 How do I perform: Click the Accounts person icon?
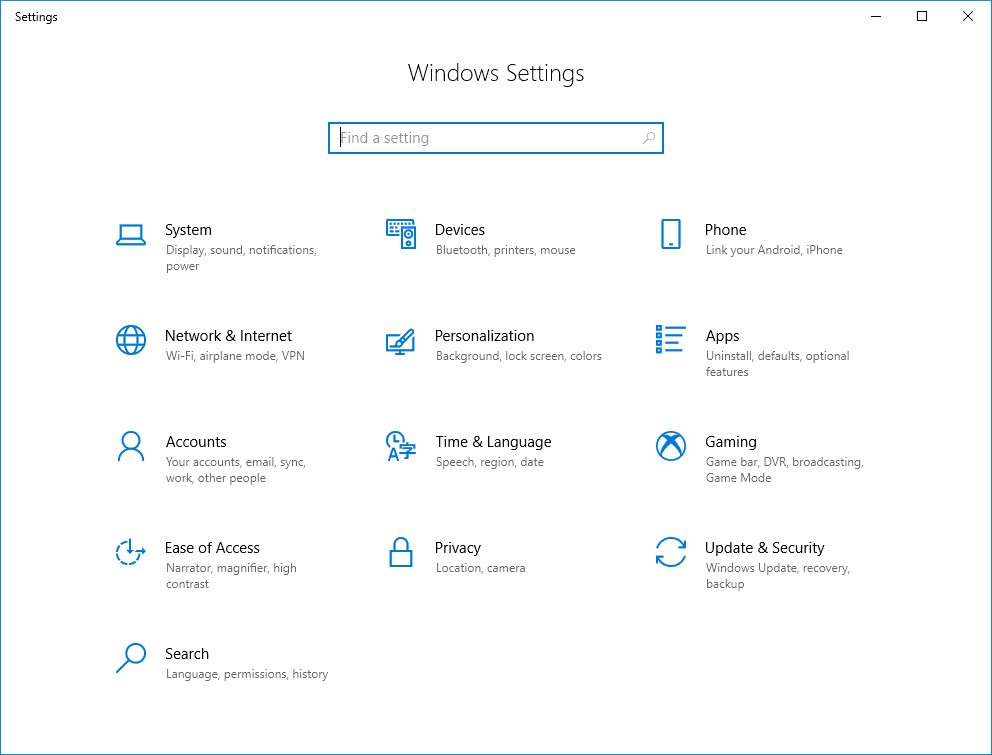pos(131,446)
